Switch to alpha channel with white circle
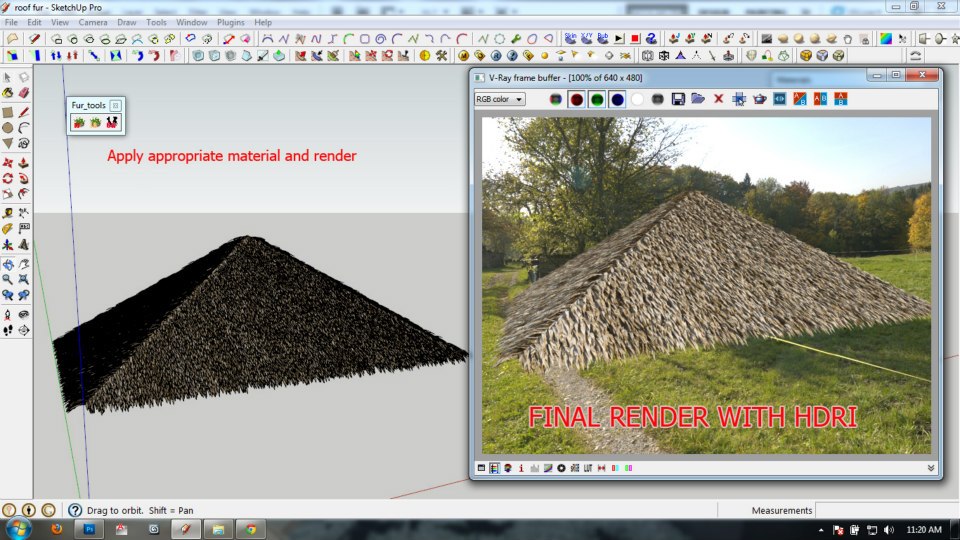The height and width of the screenshot is (540, 960). pos(637,99)
